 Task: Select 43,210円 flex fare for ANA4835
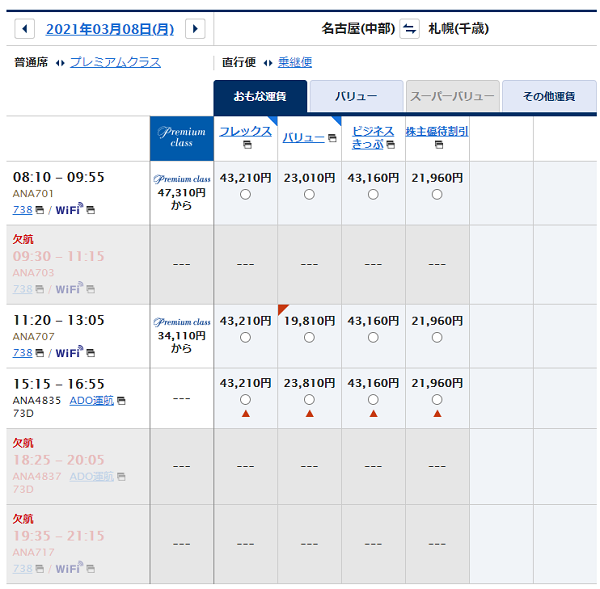245,400
